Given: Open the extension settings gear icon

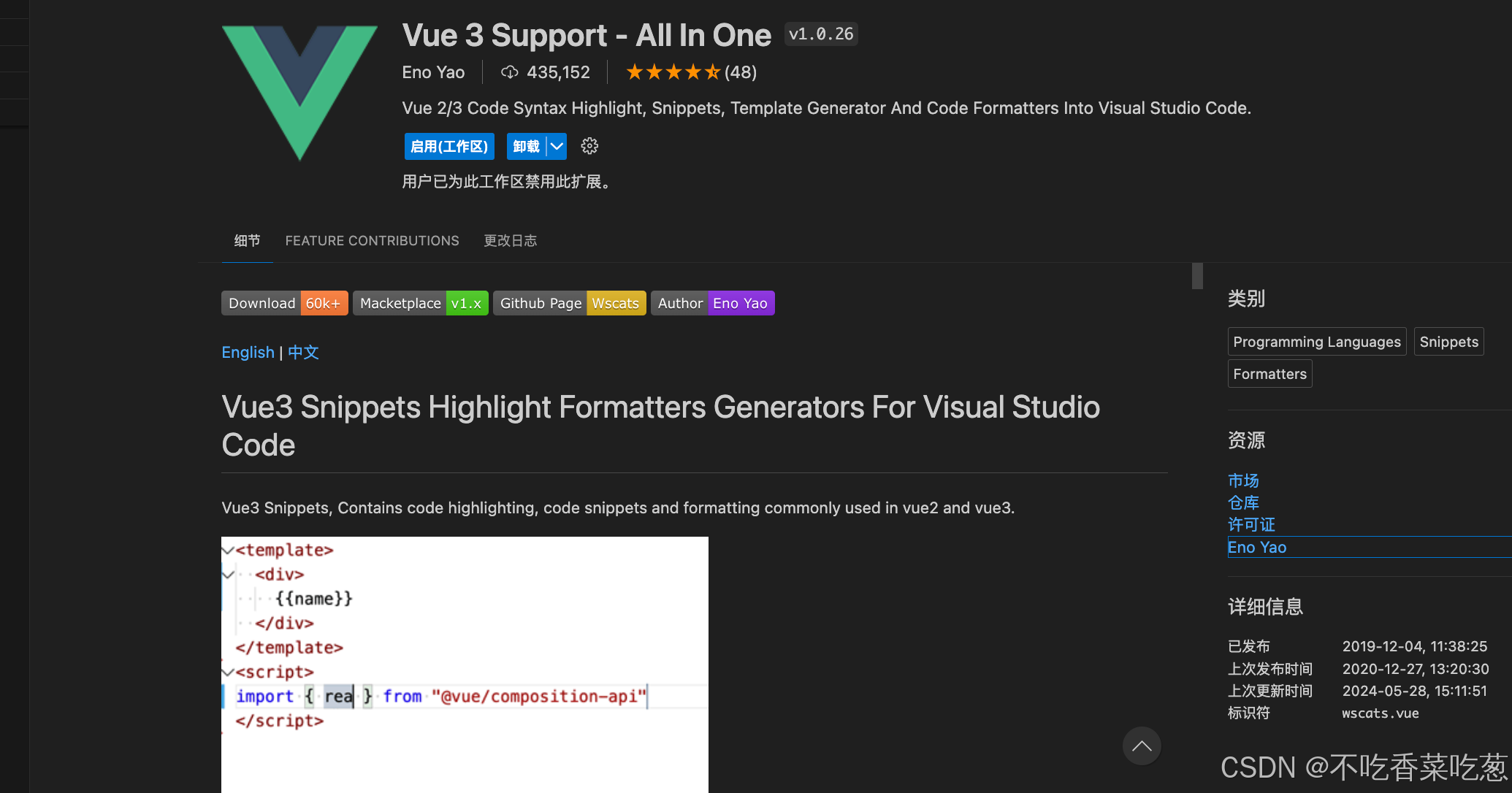Looking at the screenshot, I should [x=589, y=146].
